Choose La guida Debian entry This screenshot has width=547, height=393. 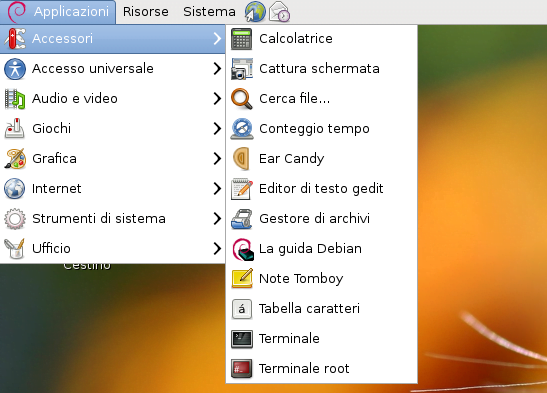coord(322,248)
